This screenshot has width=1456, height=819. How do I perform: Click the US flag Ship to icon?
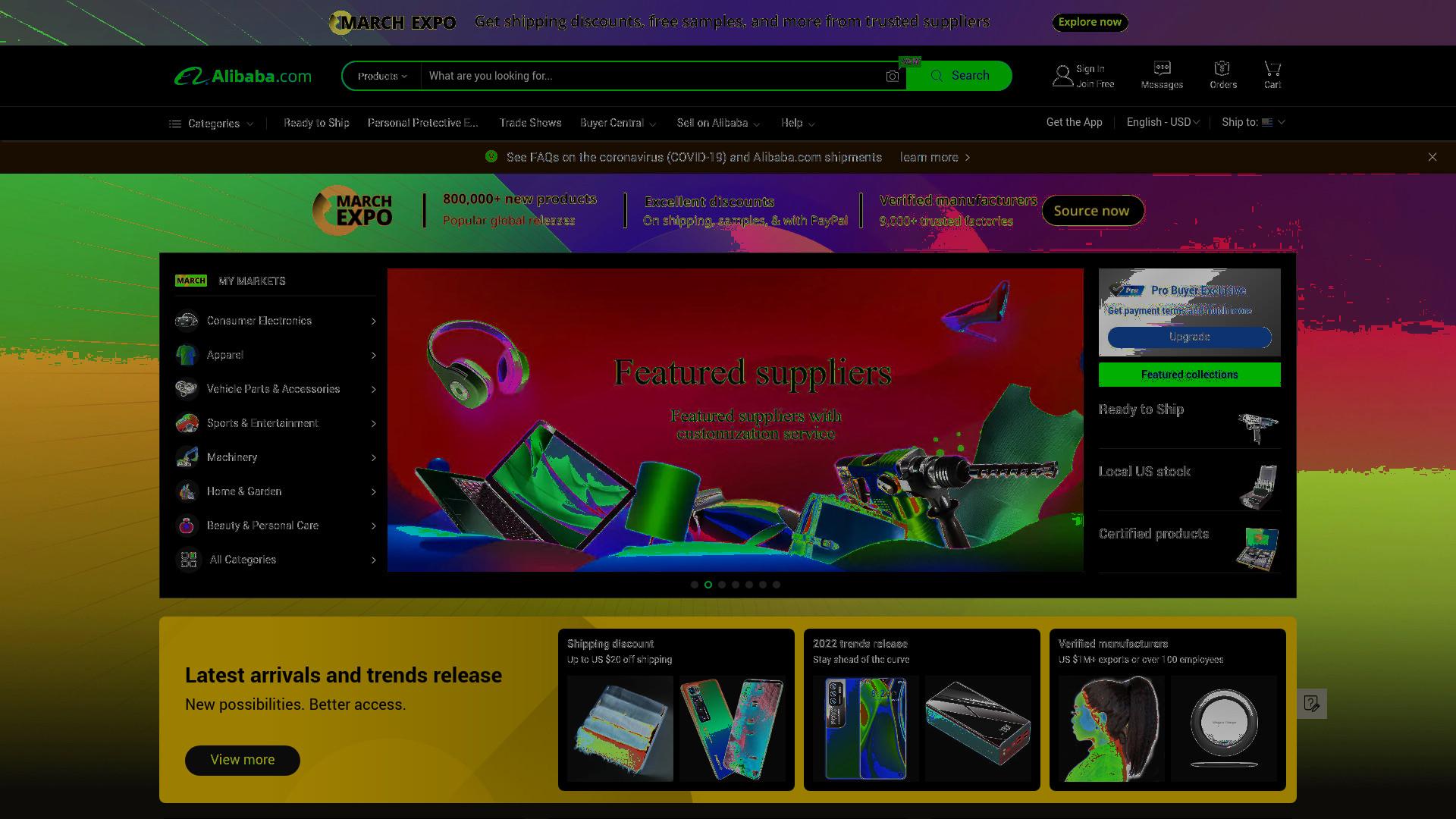tap(1267, 122)
